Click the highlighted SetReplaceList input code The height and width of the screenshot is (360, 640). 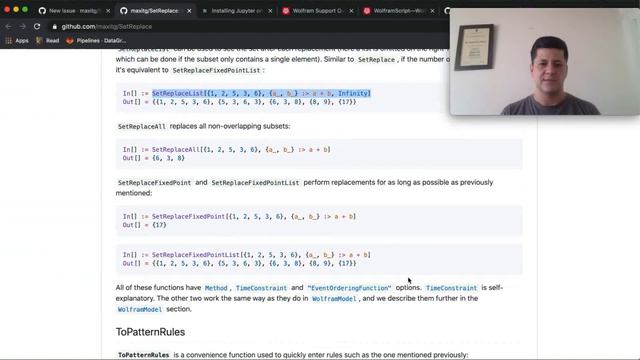(x=261, y=93)
